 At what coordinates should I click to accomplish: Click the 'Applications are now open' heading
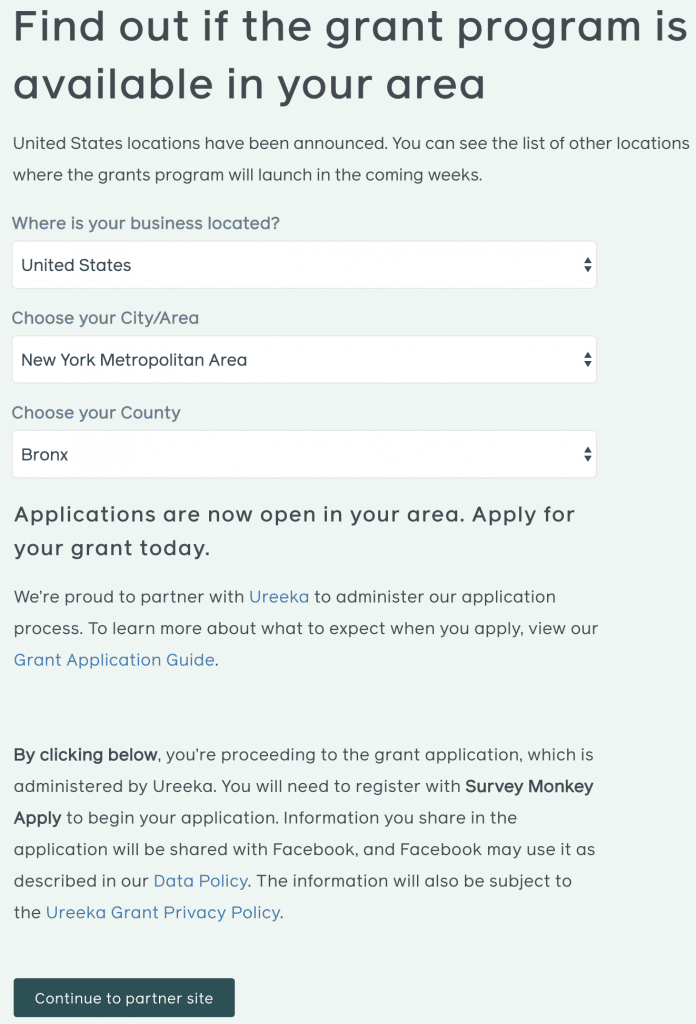(294, 531)
